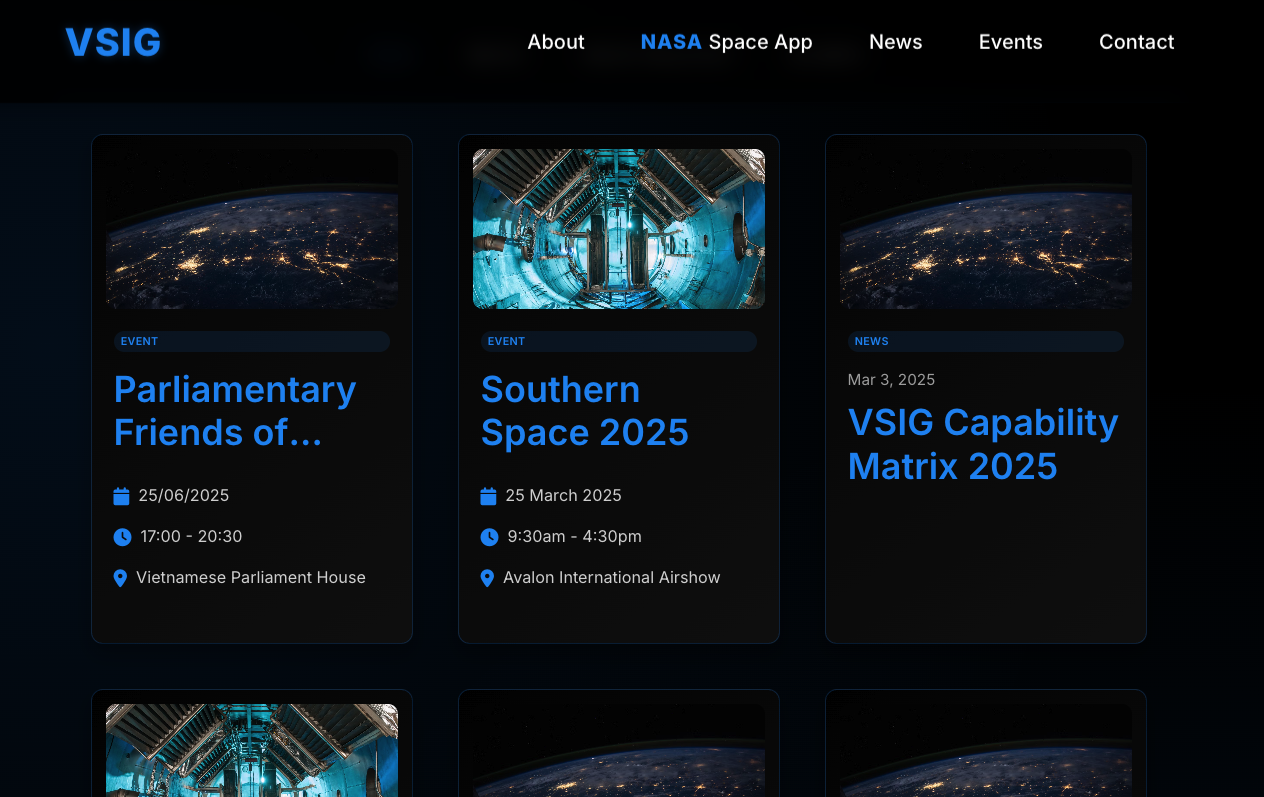Click the VSIG logo in the header
This screenshot has width=1264, height=797.
(x=113, y=42)
